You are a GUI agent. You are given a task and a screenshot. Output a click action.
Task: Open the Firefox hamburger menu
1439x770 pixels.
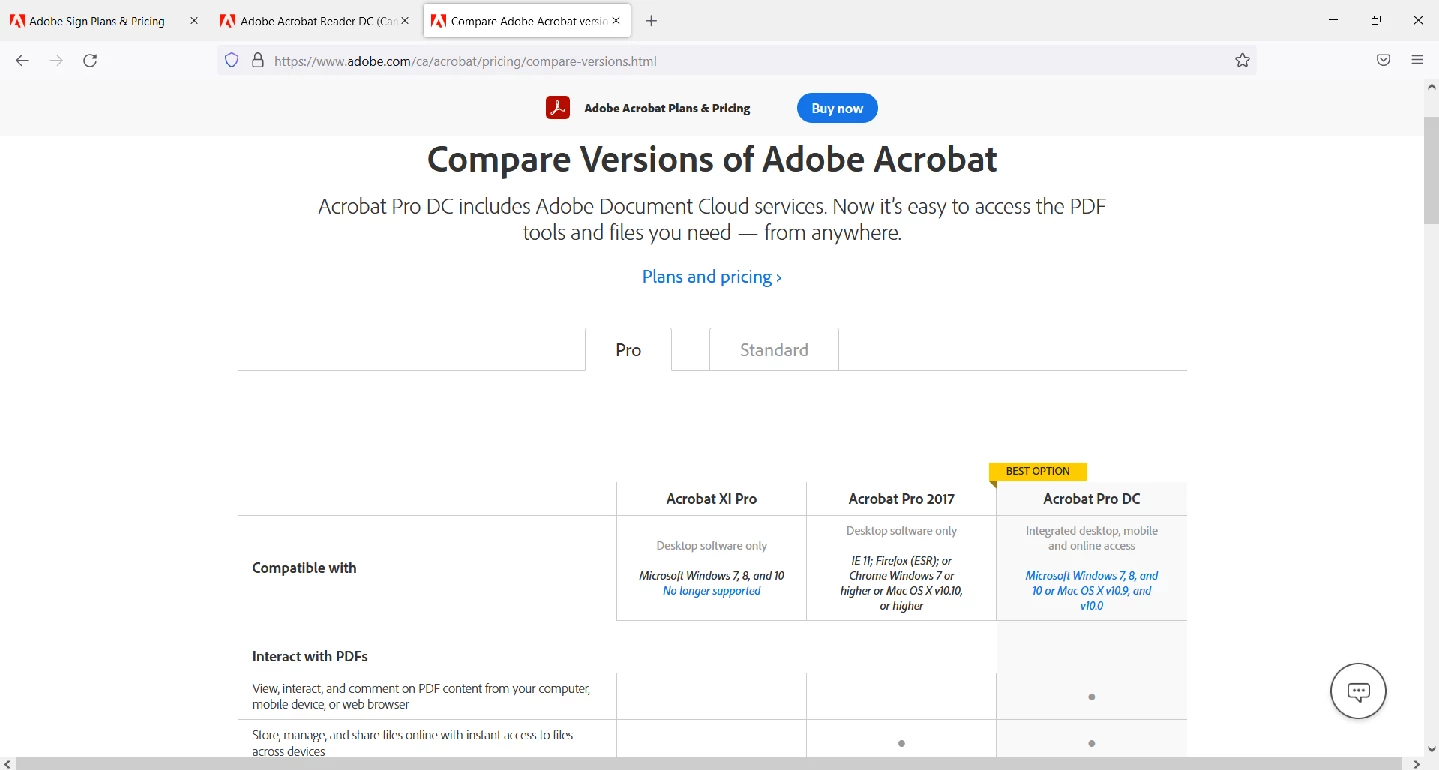(x=1417, y=60)
